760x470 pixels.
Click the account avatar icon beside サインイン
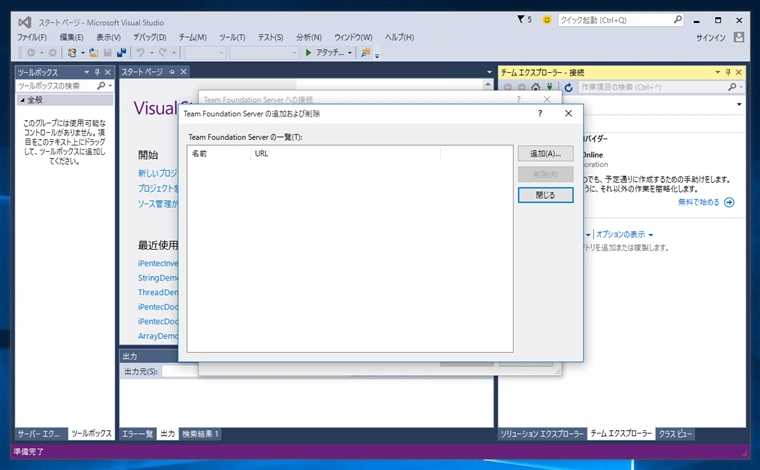(739, 37)
